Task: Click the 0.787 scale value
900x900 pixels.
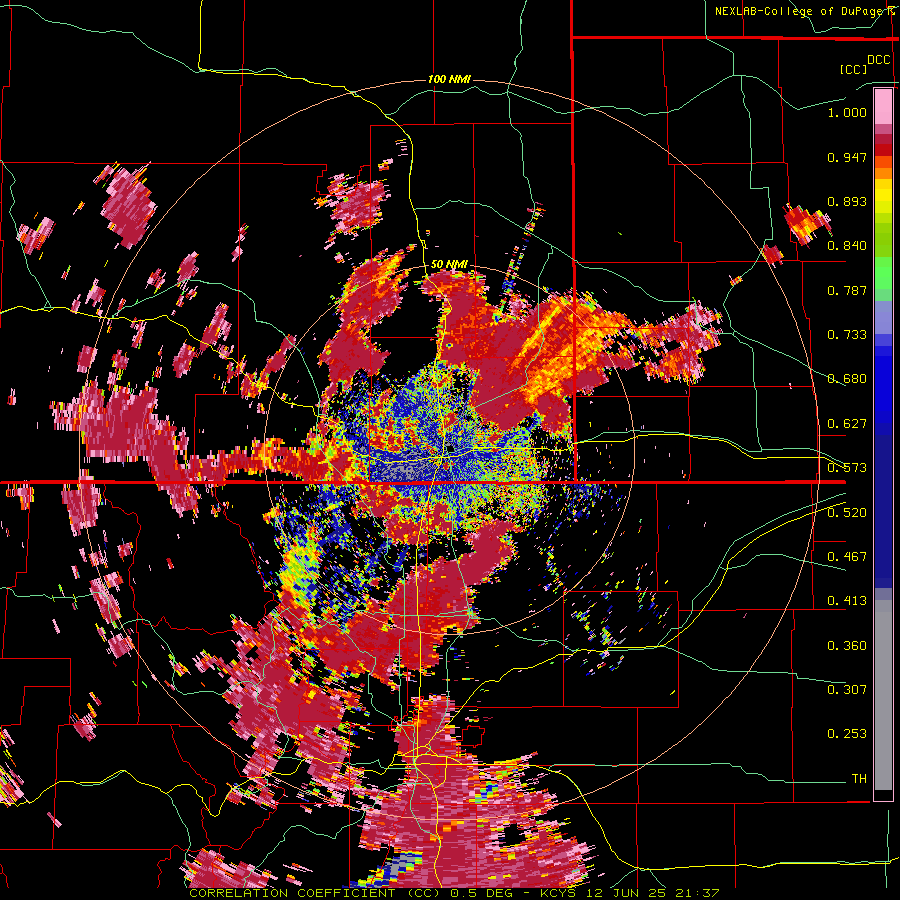Action: click(x=847, y=290)
